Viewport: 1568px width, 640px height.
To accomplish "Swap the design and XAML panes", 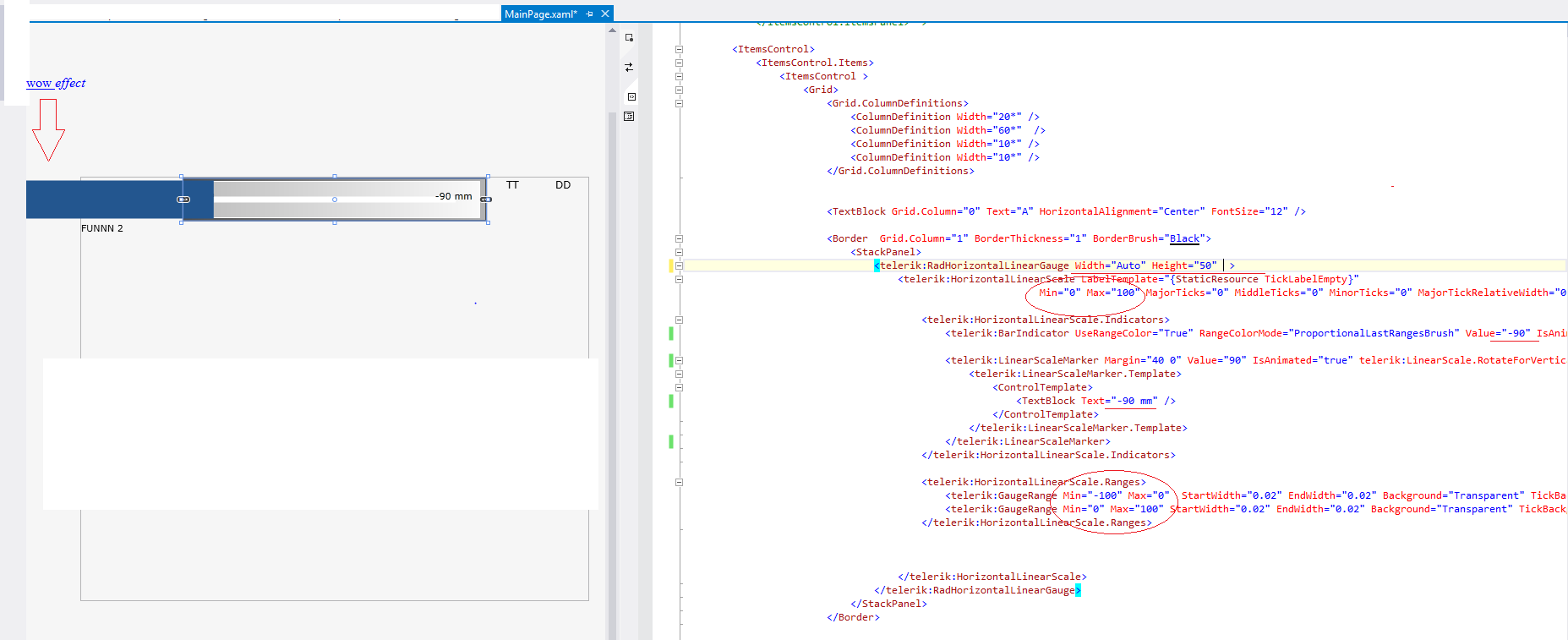I will pos(629,67).
